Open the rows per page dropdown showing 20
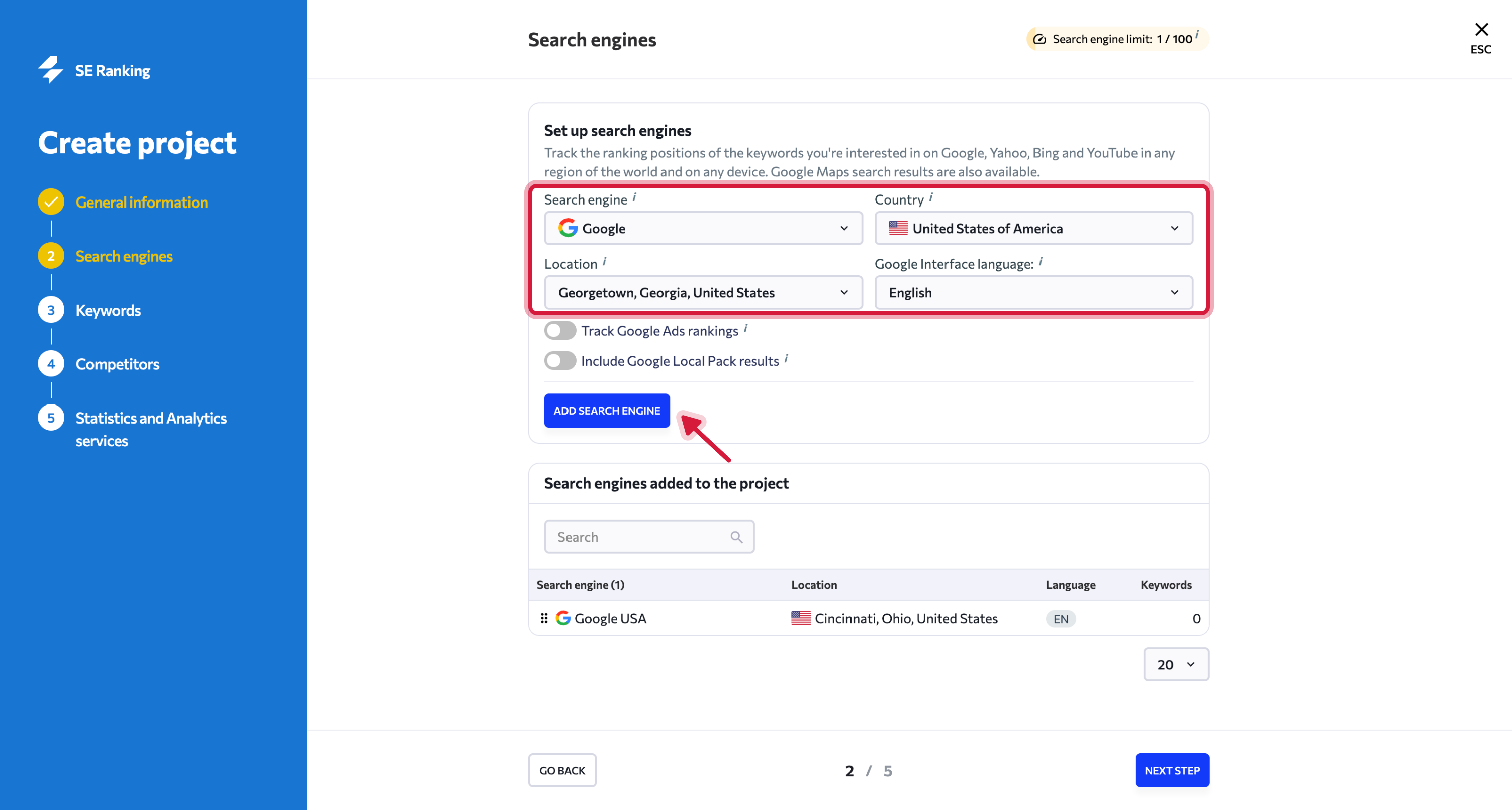The height and width of the screenshot is (810, 1512). (x=1176, y=664)
